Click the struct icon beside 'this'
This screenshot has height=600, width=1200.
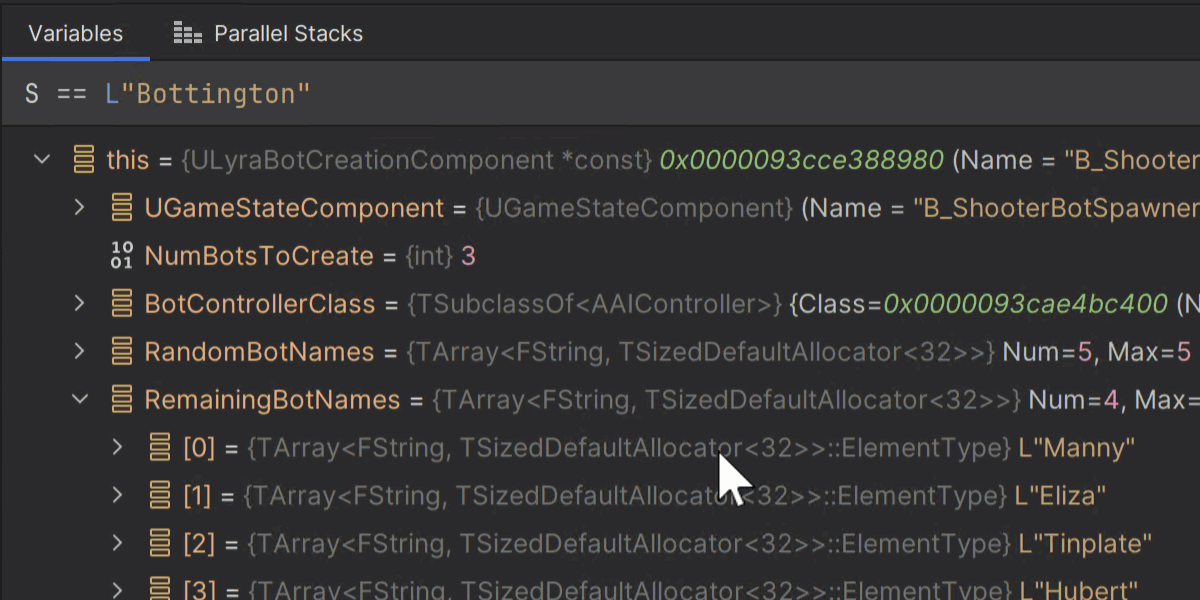pos(84,159)
